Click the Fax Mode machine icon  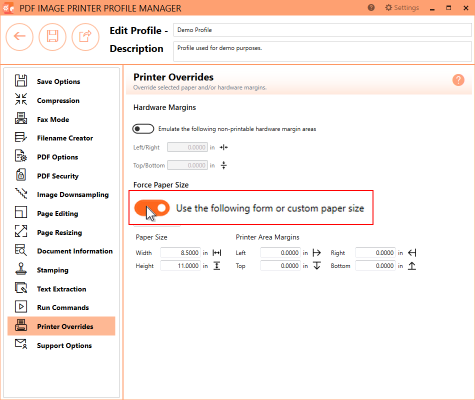point(21,118)
